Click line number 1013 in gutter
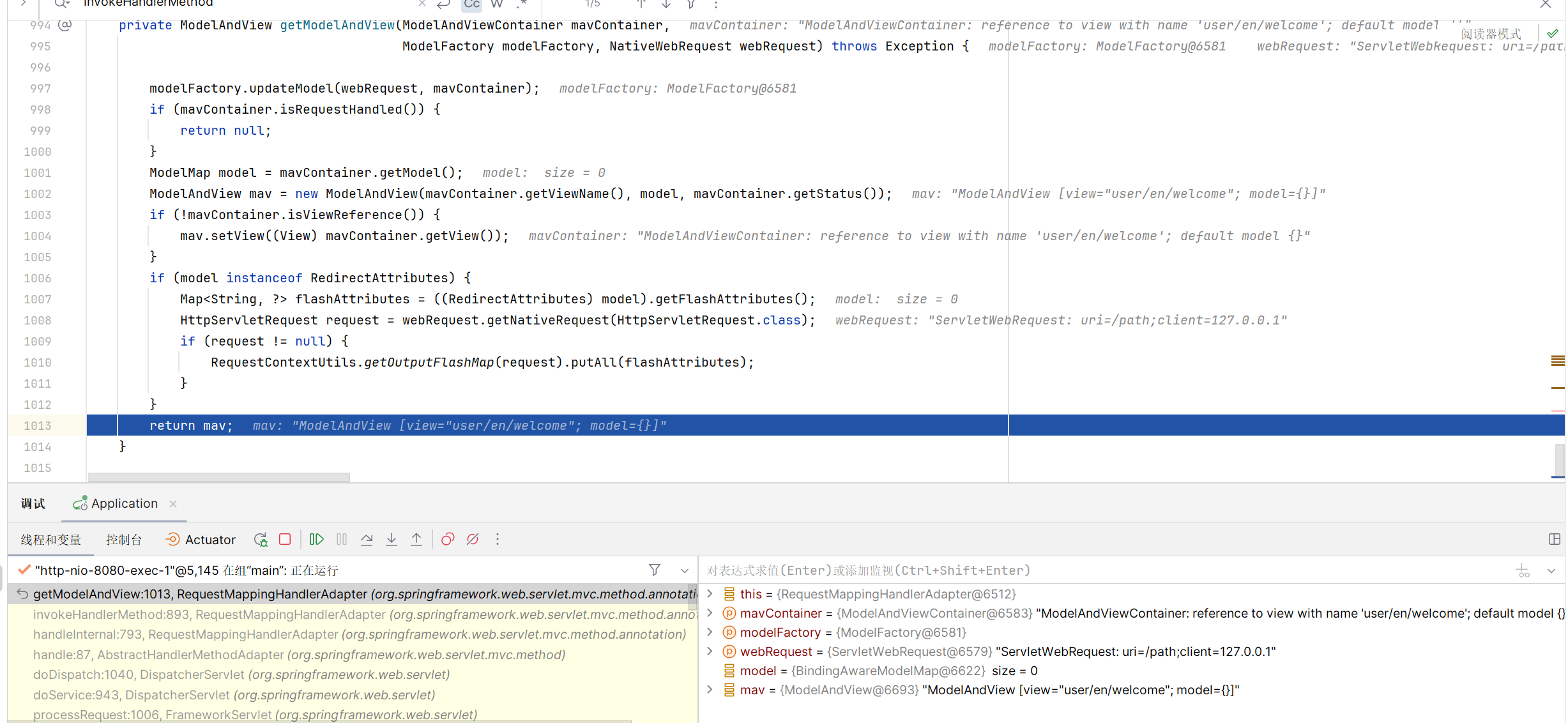The width and height of the screenshot is (1568, 723). click(x=37, y=425)
